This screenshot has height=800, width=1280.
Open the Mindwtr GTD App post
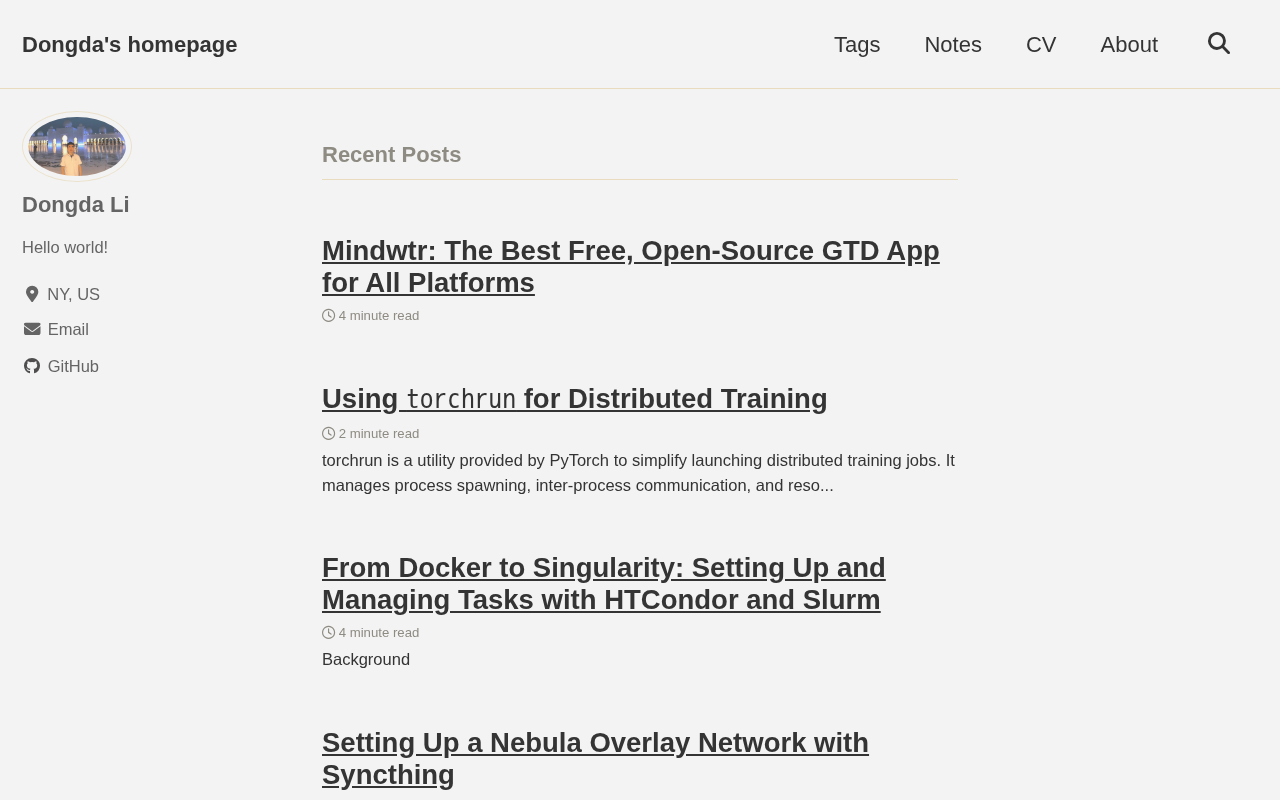[631, 266]
